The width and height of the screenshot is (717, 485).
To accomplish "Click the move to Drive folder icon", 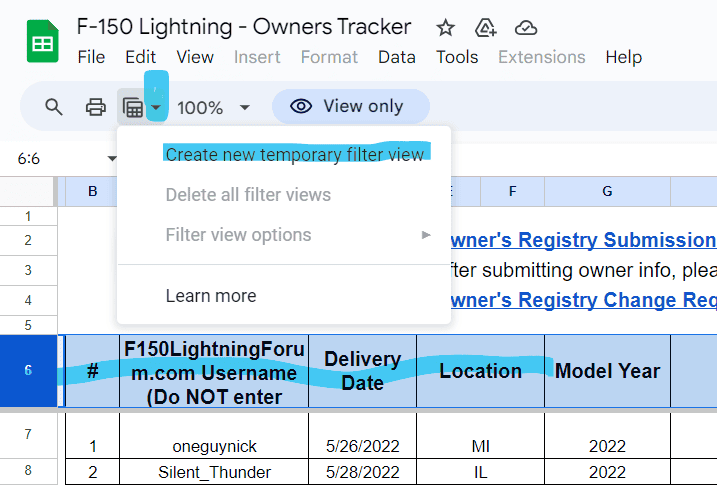I will (x=486, y=28).
